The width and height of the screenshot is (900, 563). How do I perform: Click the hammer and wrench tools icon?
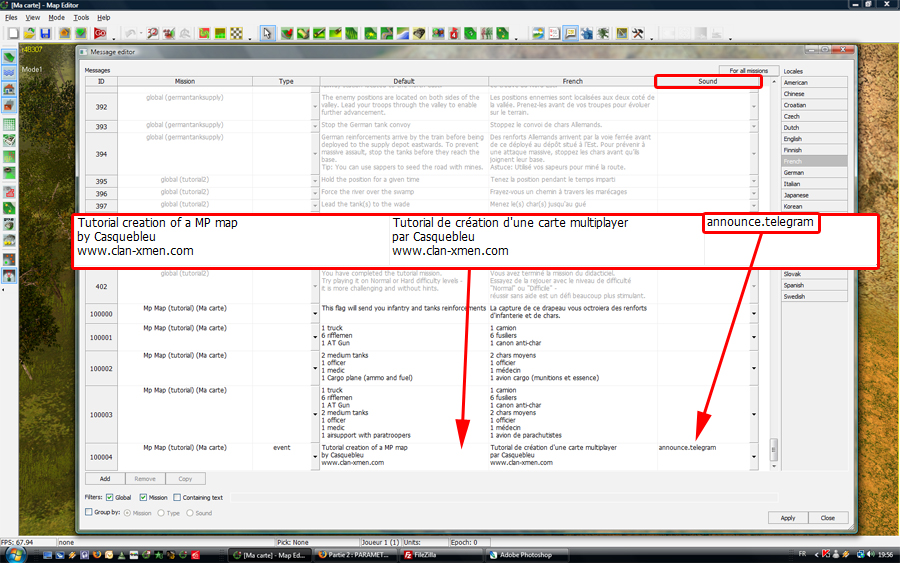point(638,33)
